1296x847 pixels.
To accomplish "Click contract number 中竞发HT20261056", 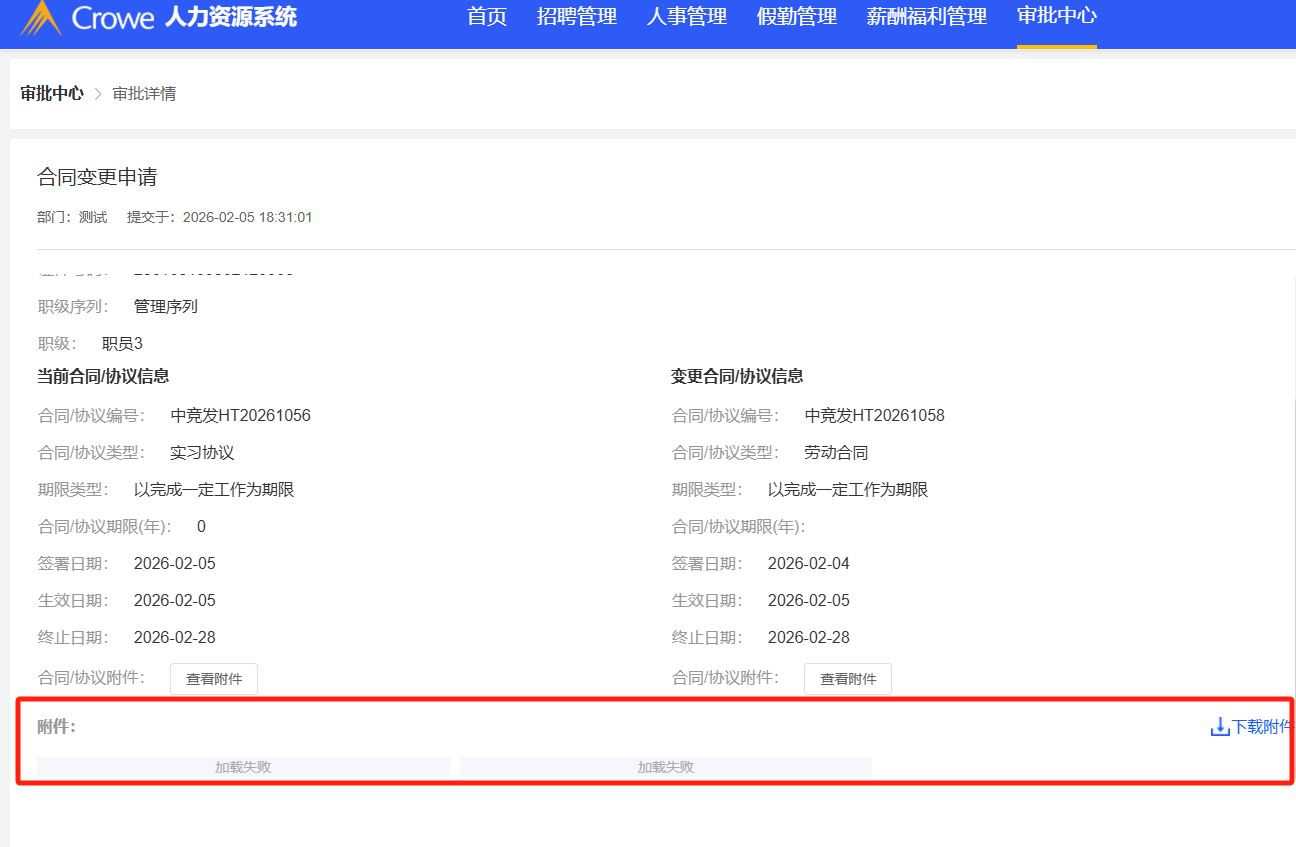I will click(x=241, y=416).
